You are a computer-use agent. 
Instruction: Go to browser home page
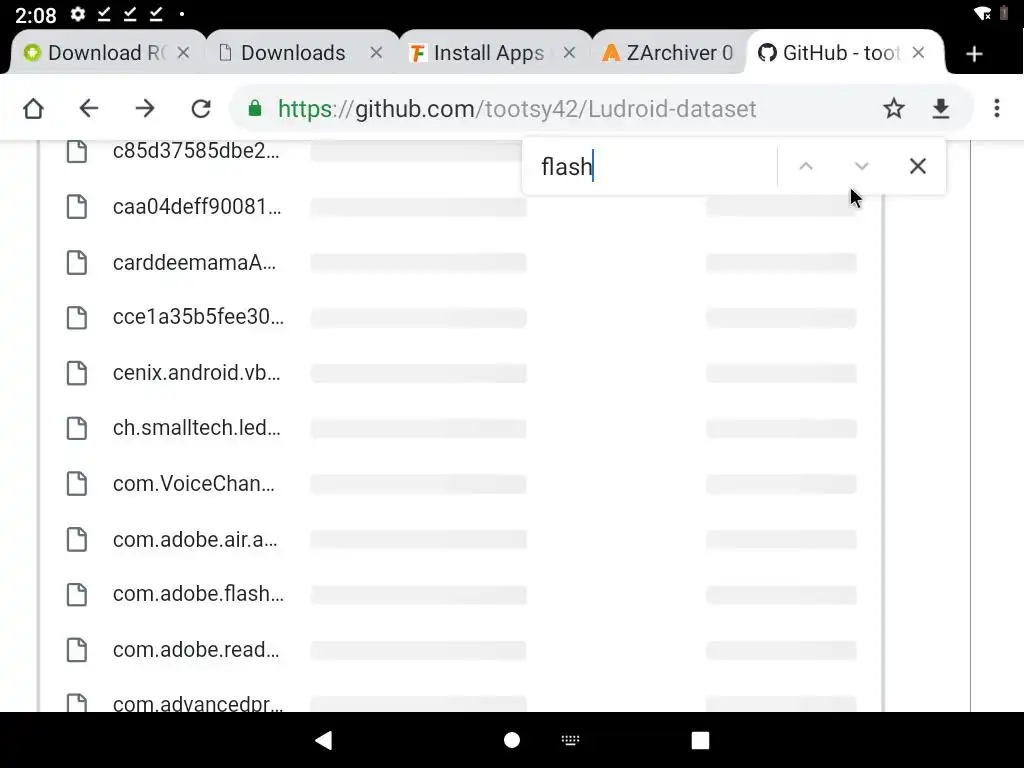point(33,108)
